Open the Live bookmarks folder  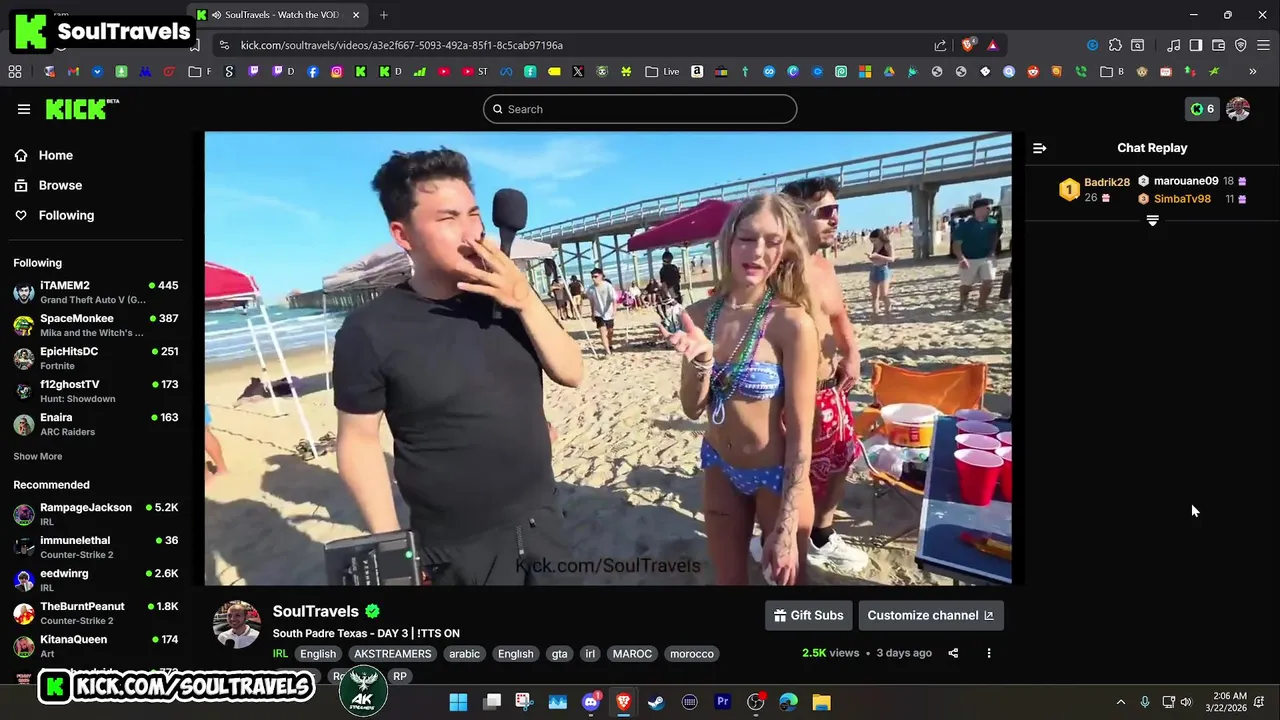click(662, 72)
